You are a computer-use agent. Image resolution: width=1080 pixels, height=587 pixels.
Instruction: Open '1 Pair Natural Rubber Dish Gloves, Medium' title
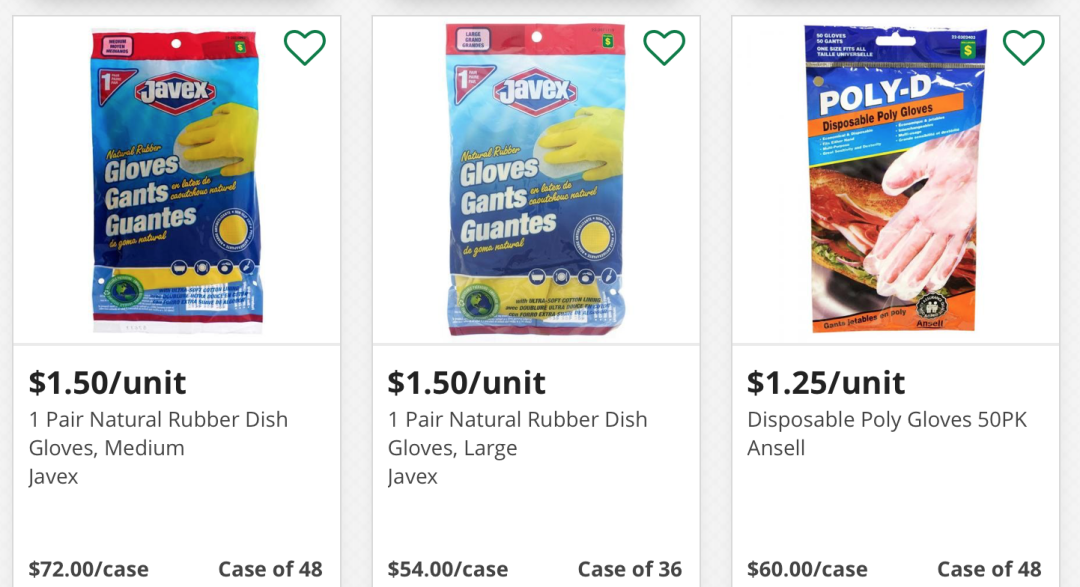[158, 433]
